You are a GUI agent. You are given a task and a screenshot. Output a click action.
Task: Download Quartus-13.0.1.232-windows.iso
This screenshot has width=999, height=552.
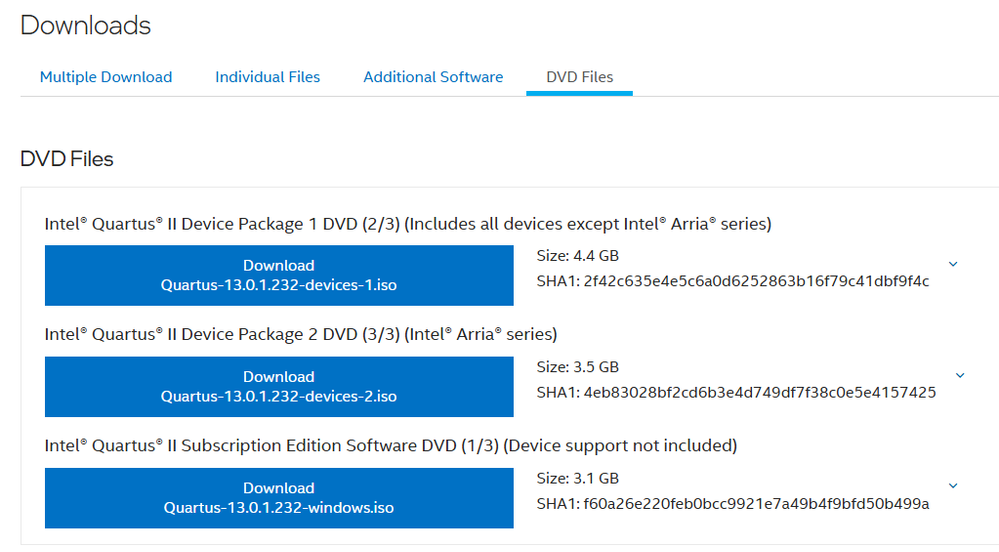tap(279, 498)
